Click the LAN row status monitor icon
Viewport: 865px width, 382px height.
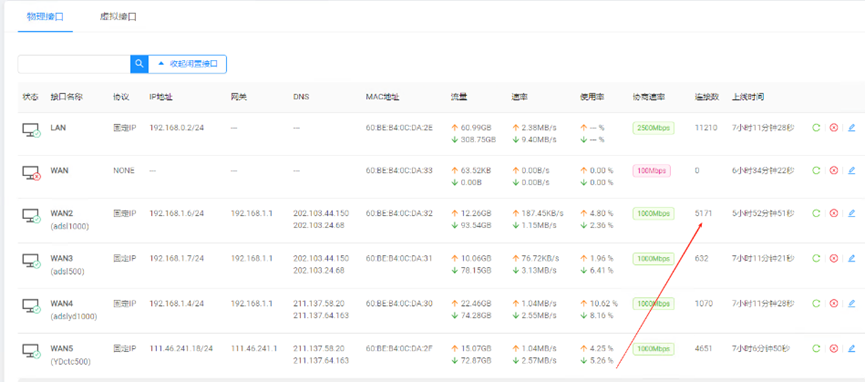31,130
